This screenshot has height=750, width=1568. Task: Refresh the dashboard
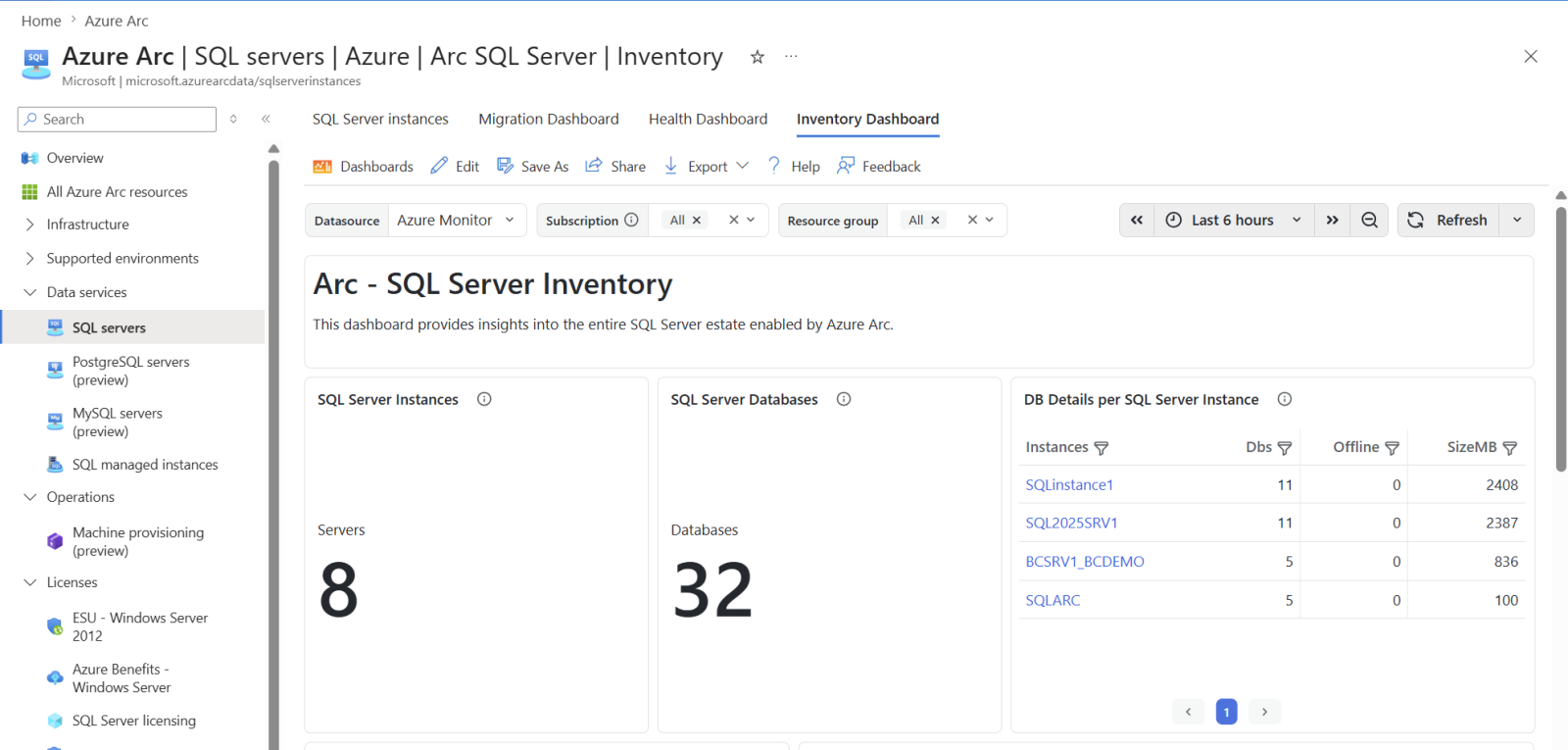[x=1447, y=221]
